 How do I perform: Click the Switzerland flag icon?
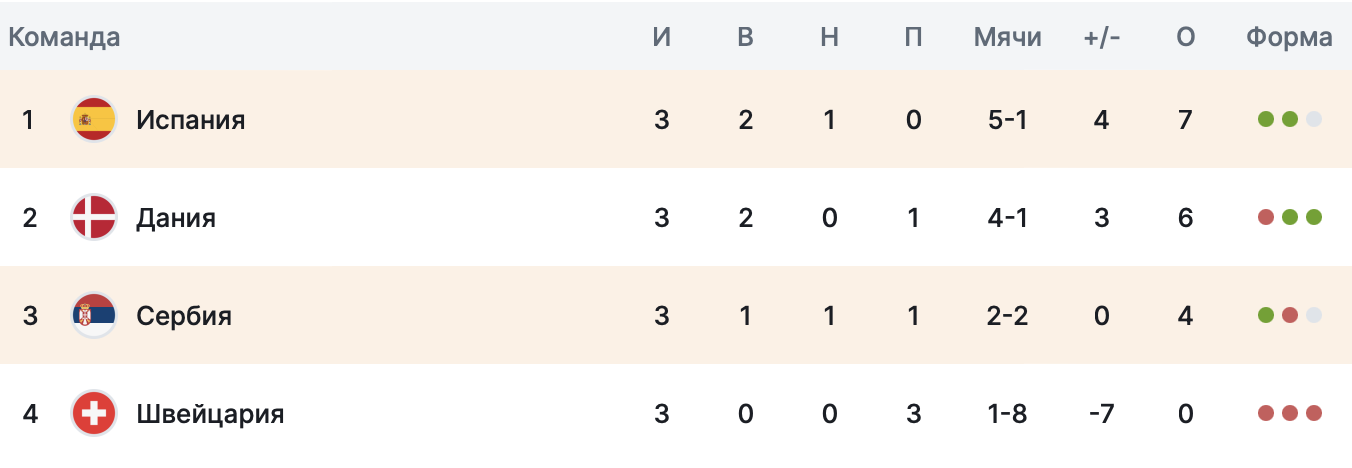(x=95, y=414)
